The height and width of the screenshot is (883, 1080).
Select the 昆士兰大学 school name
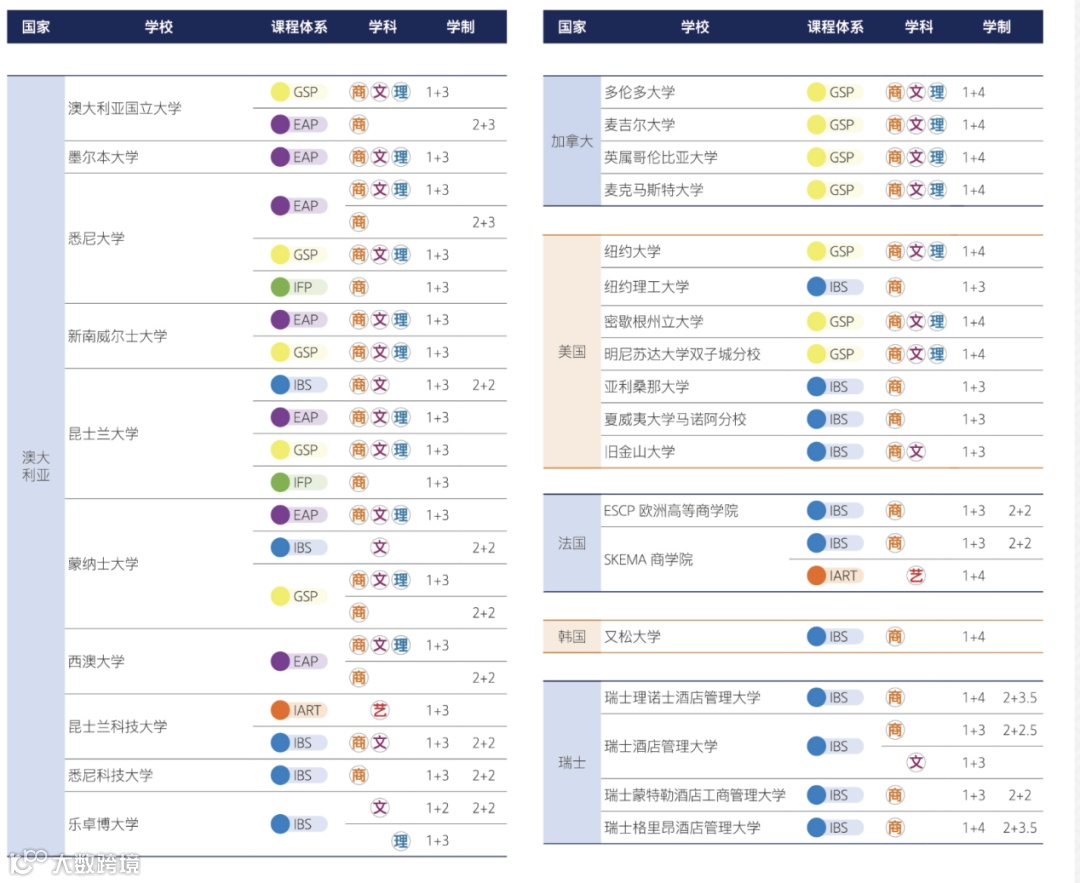(103, 434)
